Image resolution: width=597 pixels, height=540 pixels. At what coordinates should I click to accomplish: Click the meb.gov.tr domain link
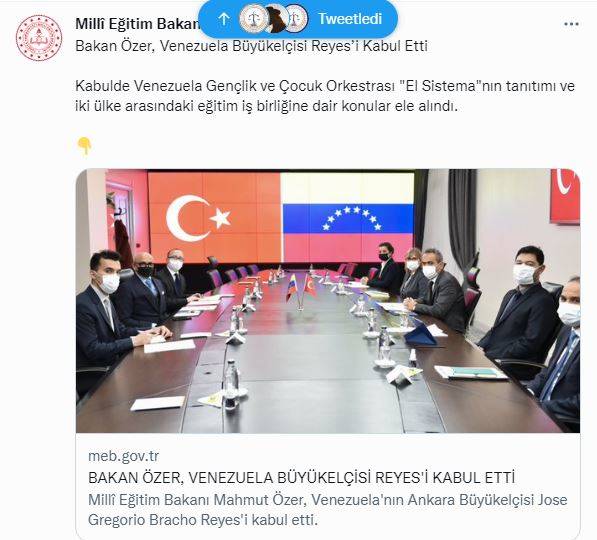pyautogui.click(x=123, y=455)
